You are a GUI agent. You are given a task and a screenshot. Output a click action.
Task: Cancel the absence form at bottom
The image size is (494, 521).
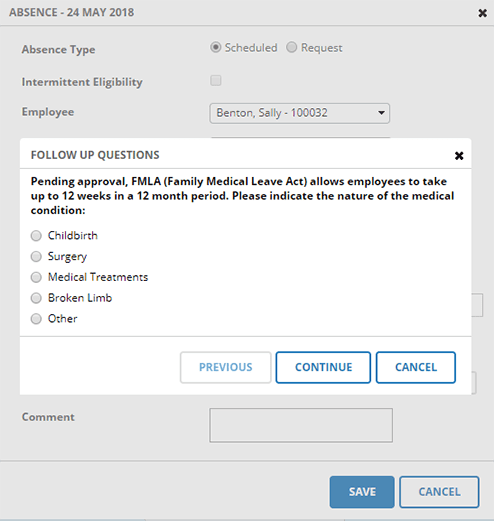pos(439,492)
